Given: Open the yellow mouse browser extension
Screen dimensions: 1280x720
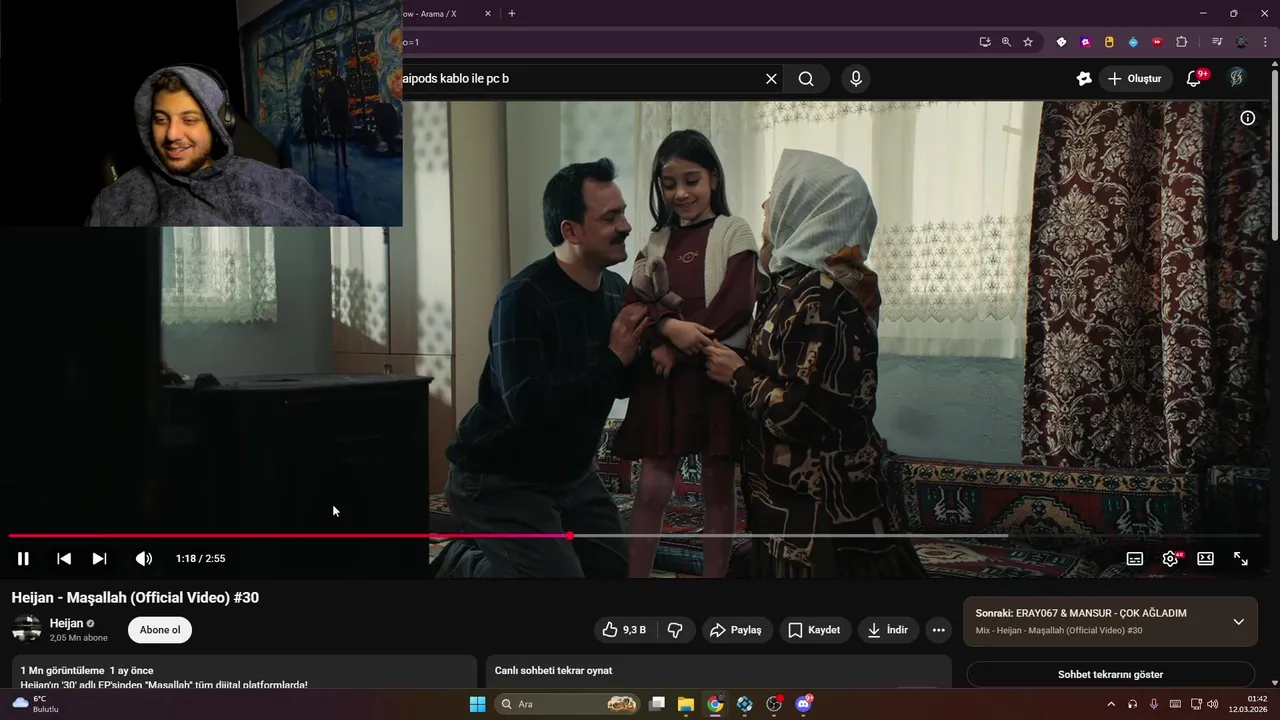Looking at the screenshot, I should 1109,42.
